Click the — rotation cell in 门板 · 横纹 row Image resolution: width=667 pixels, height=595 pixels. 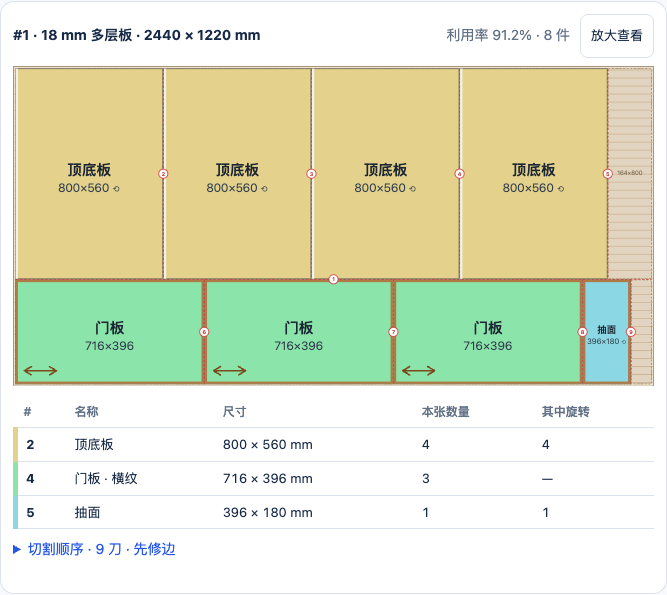coord(547,479)
